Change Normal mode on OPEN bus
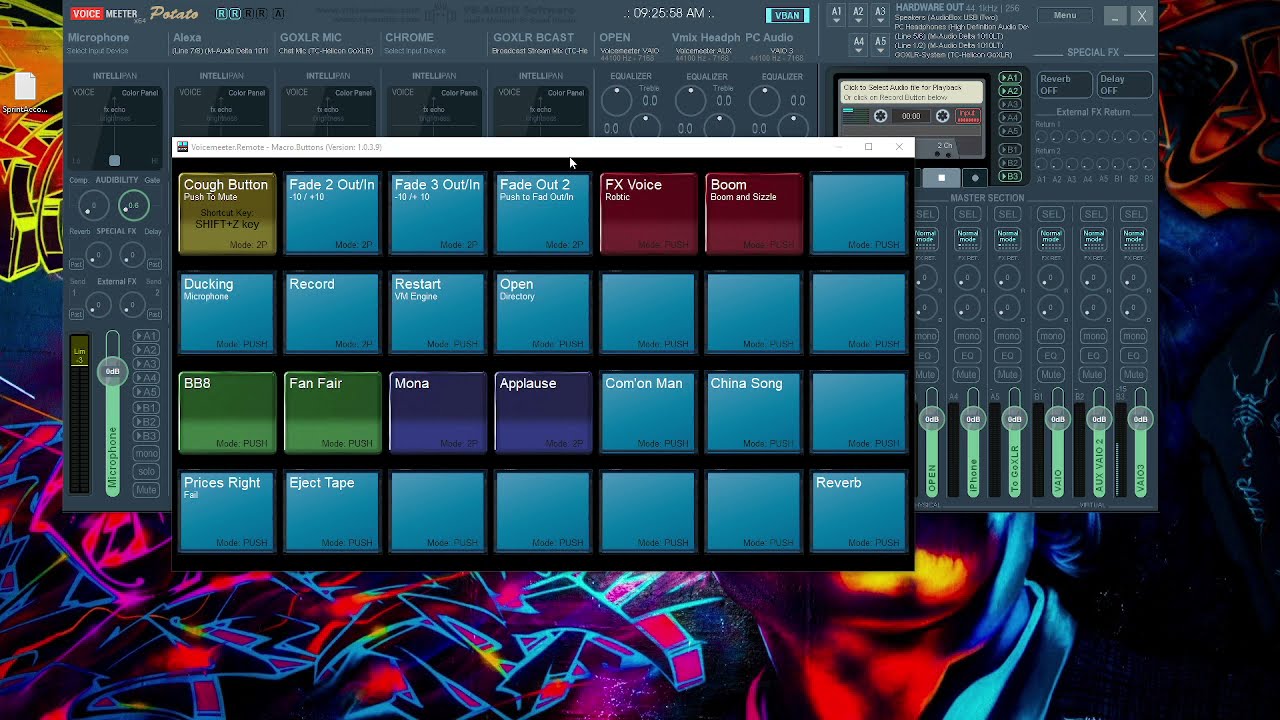 (x=926, y=240)
